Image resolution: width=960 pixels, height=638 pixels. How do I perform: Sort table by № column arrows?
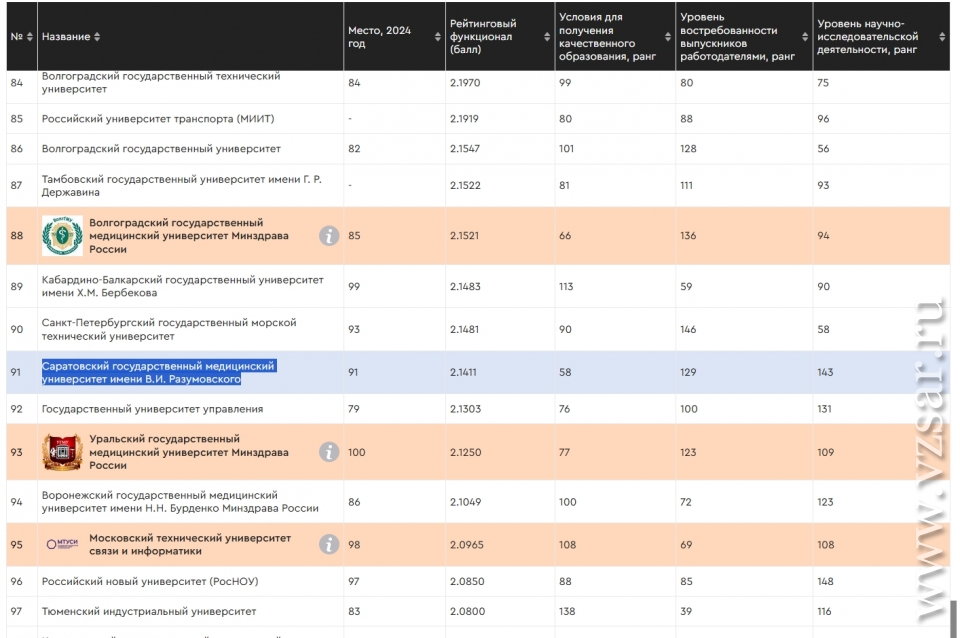coord(29,37)
